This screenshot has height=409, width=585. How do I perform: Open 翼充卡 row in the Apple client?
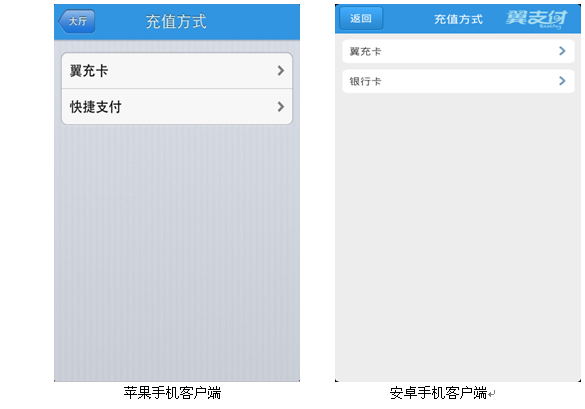click(177, 71)
